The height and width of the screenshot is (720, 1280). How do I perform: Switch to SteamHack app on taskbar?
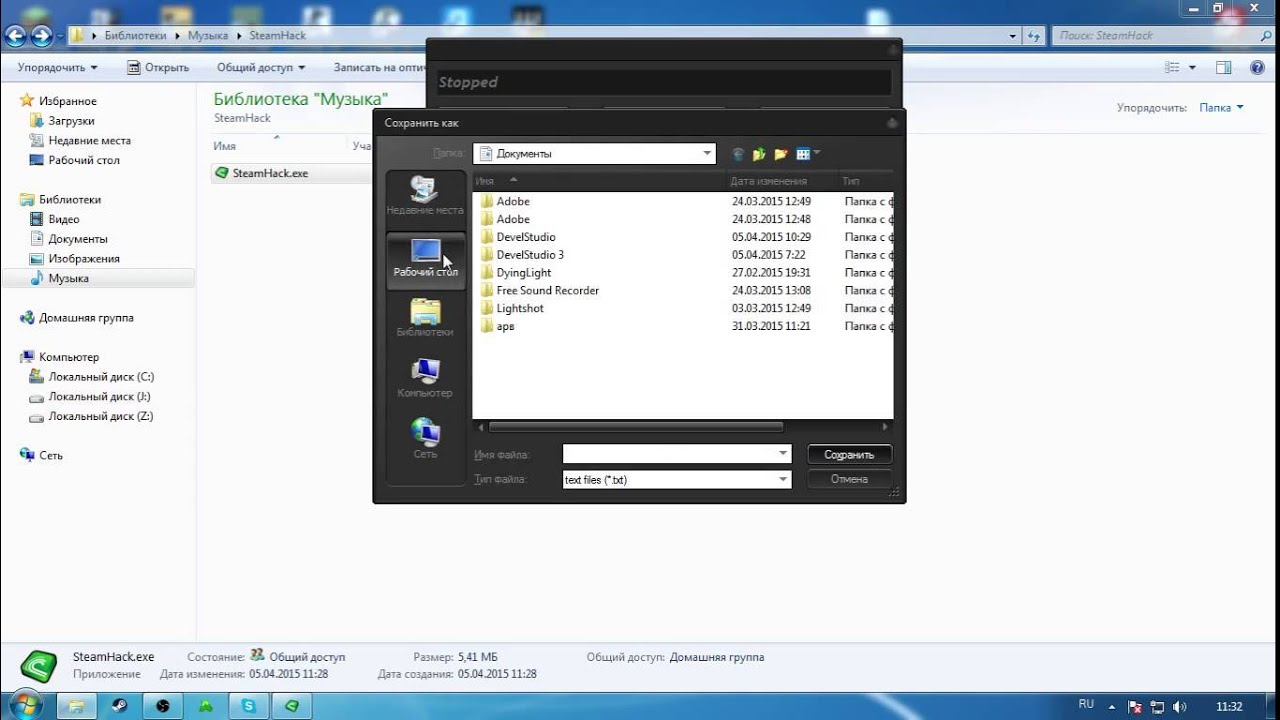pos(291,706)
